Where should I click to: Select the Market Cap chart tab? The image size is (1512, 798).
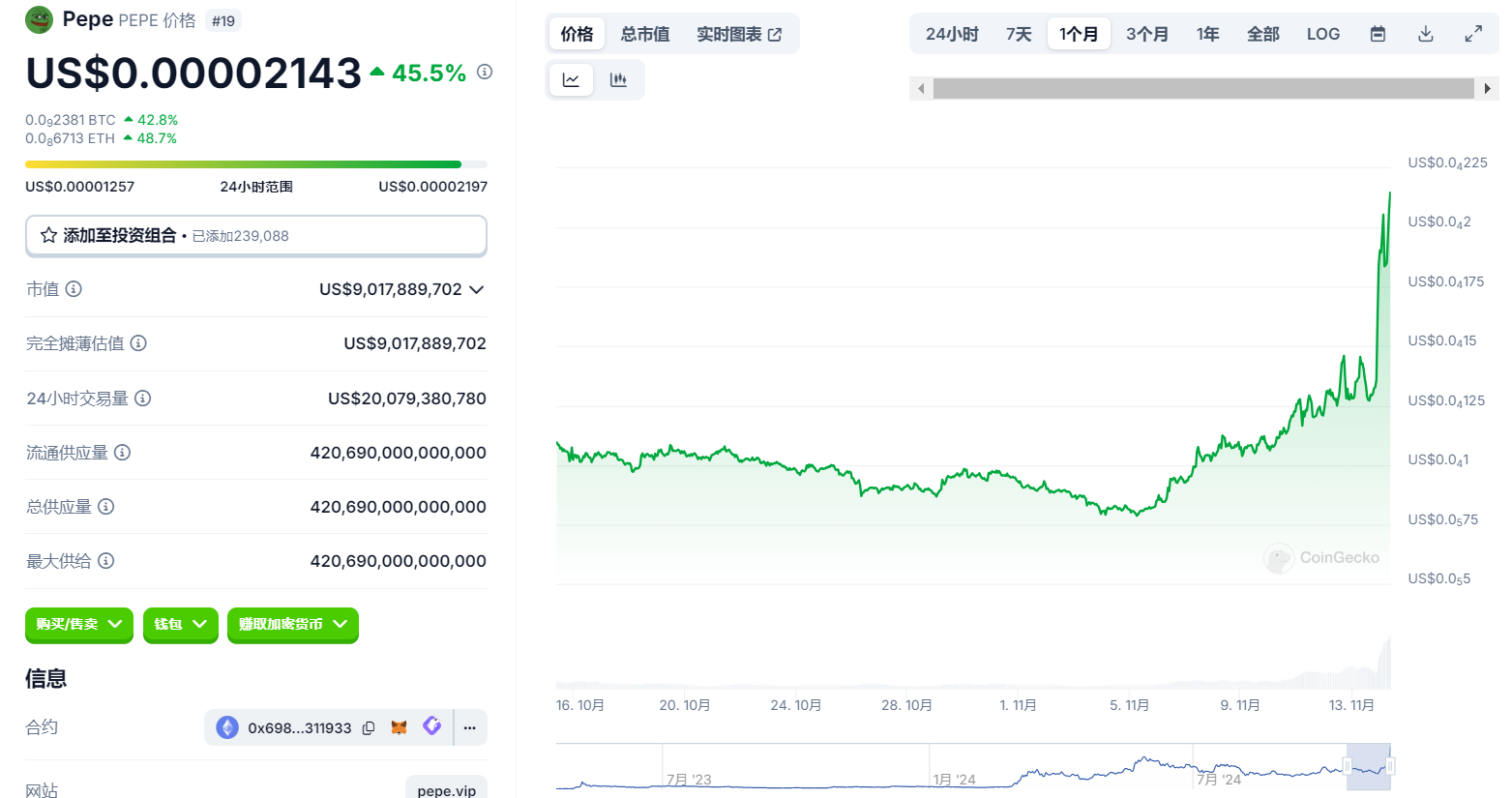pyautogui.click(x=645, y=34)
